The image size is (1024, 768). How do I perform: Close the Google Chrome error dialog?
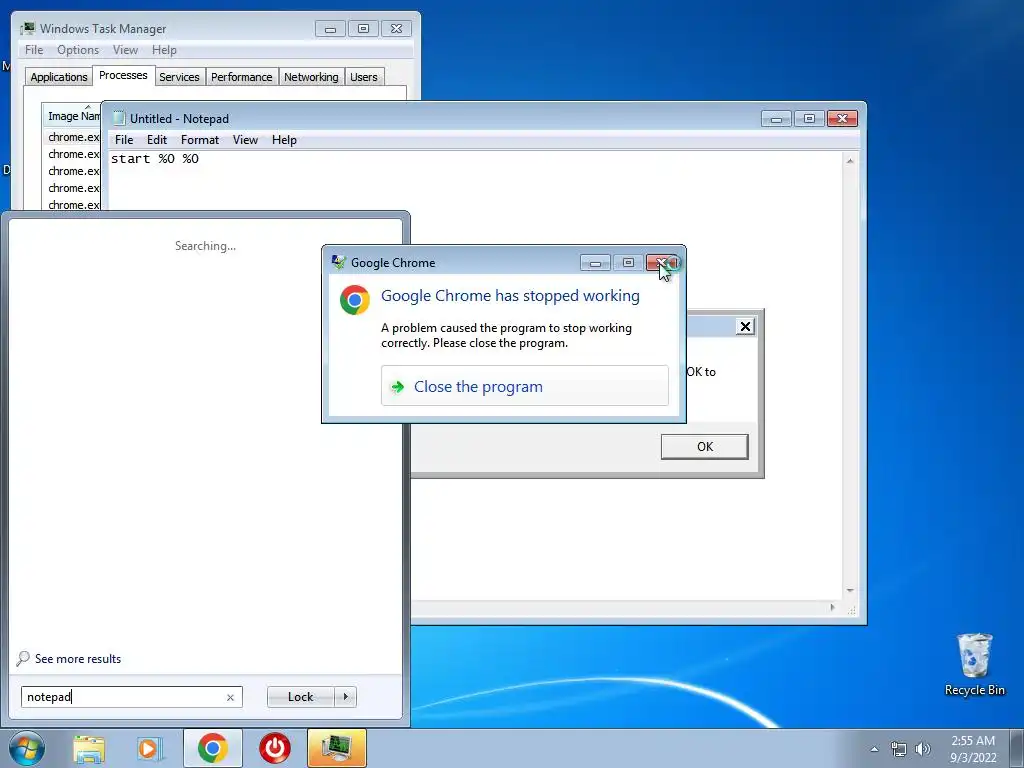point(662,263)
